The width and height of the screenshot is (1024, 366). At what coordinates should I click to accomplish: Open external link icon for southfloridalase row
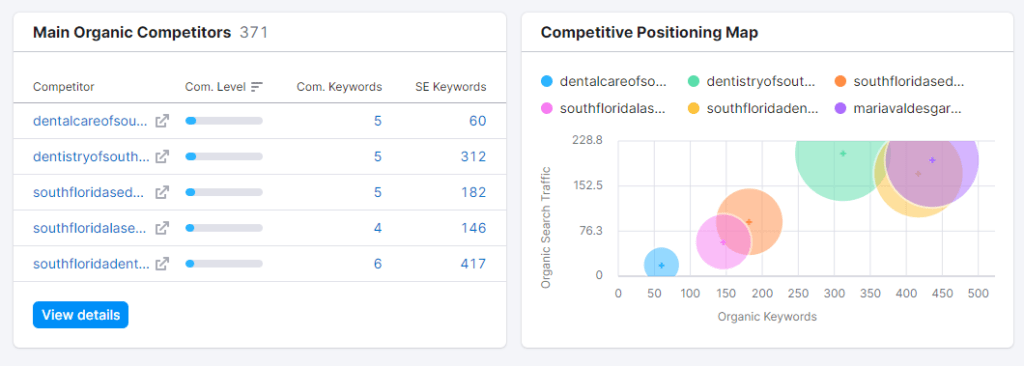pos(162,228)
